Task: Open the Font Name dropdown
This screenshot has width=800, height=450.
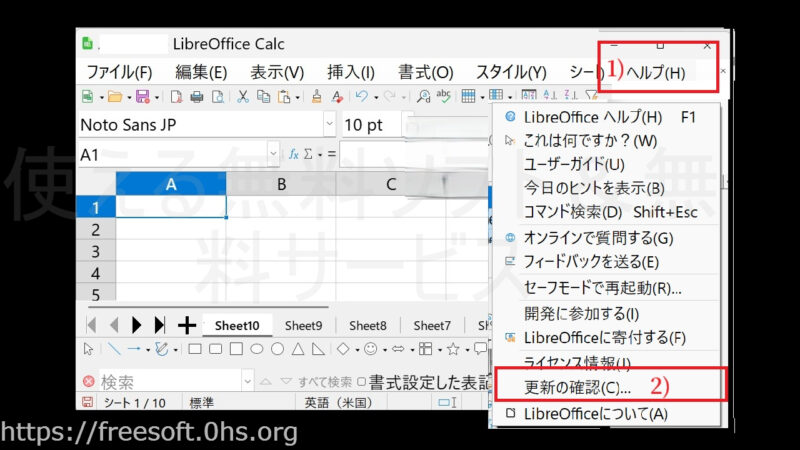Action: pos(329,125)
